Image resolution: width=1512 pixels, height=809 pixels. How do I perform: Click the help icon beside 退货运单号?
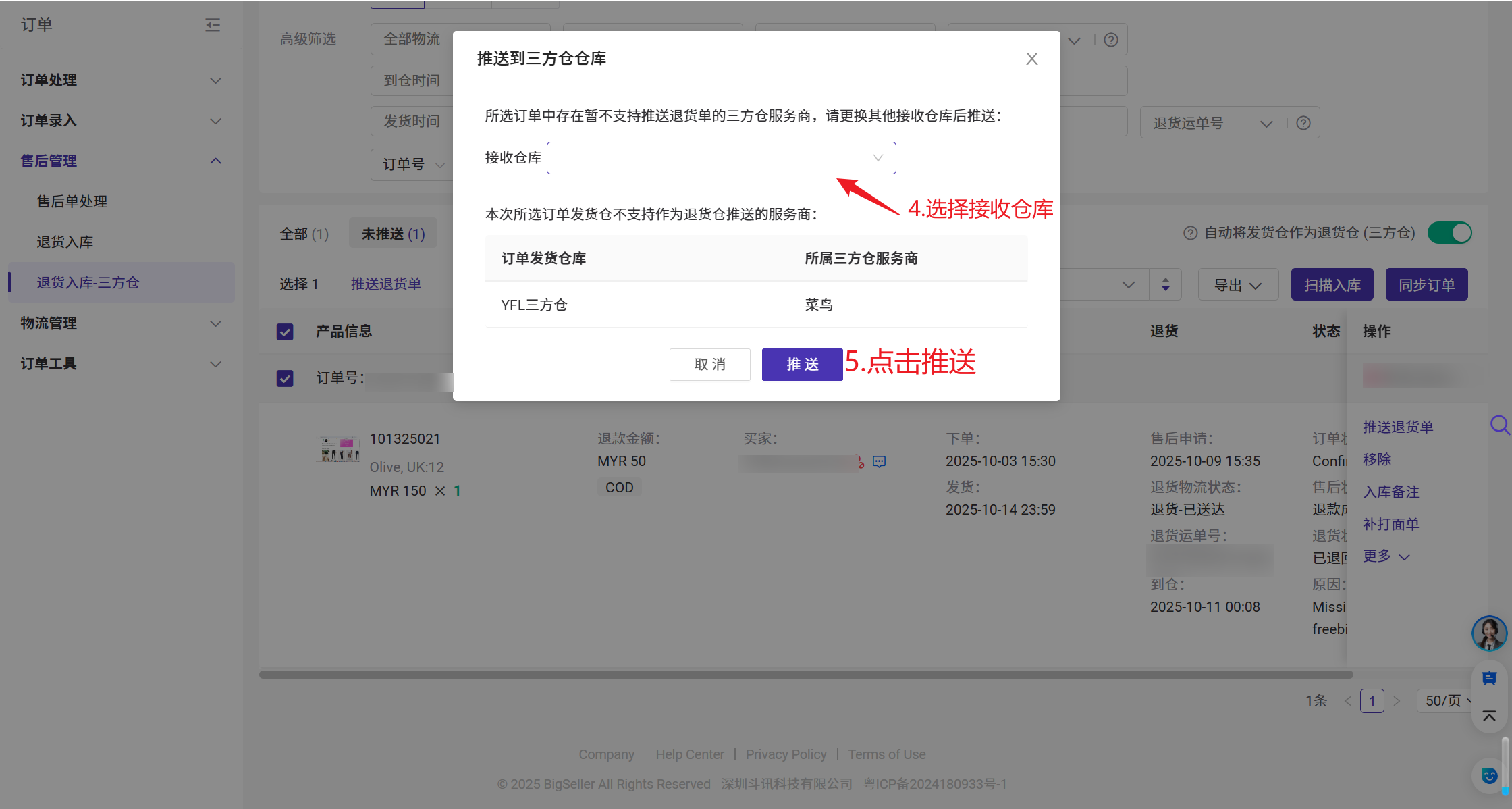coord(1303,123)
